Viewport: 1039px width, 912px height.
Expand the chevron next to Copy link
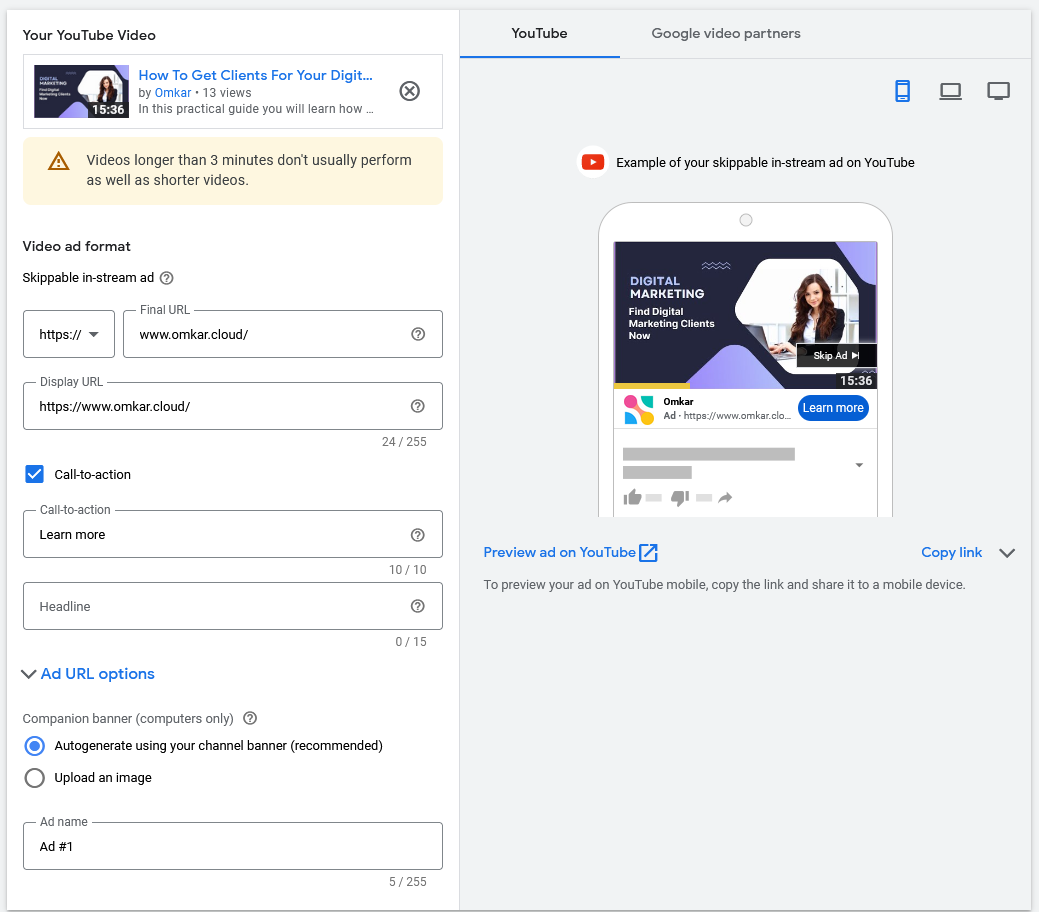1007,553
